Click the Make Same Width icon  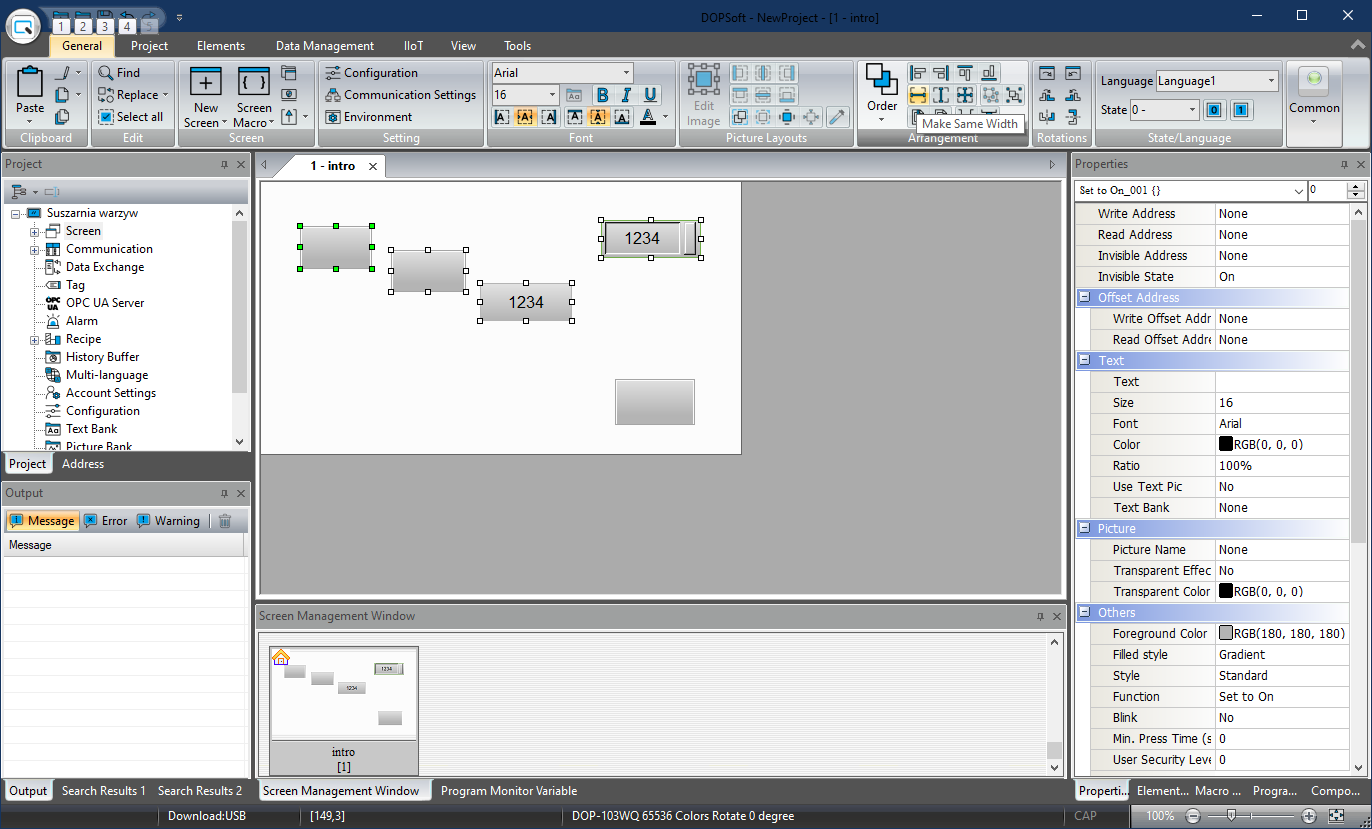917,95
